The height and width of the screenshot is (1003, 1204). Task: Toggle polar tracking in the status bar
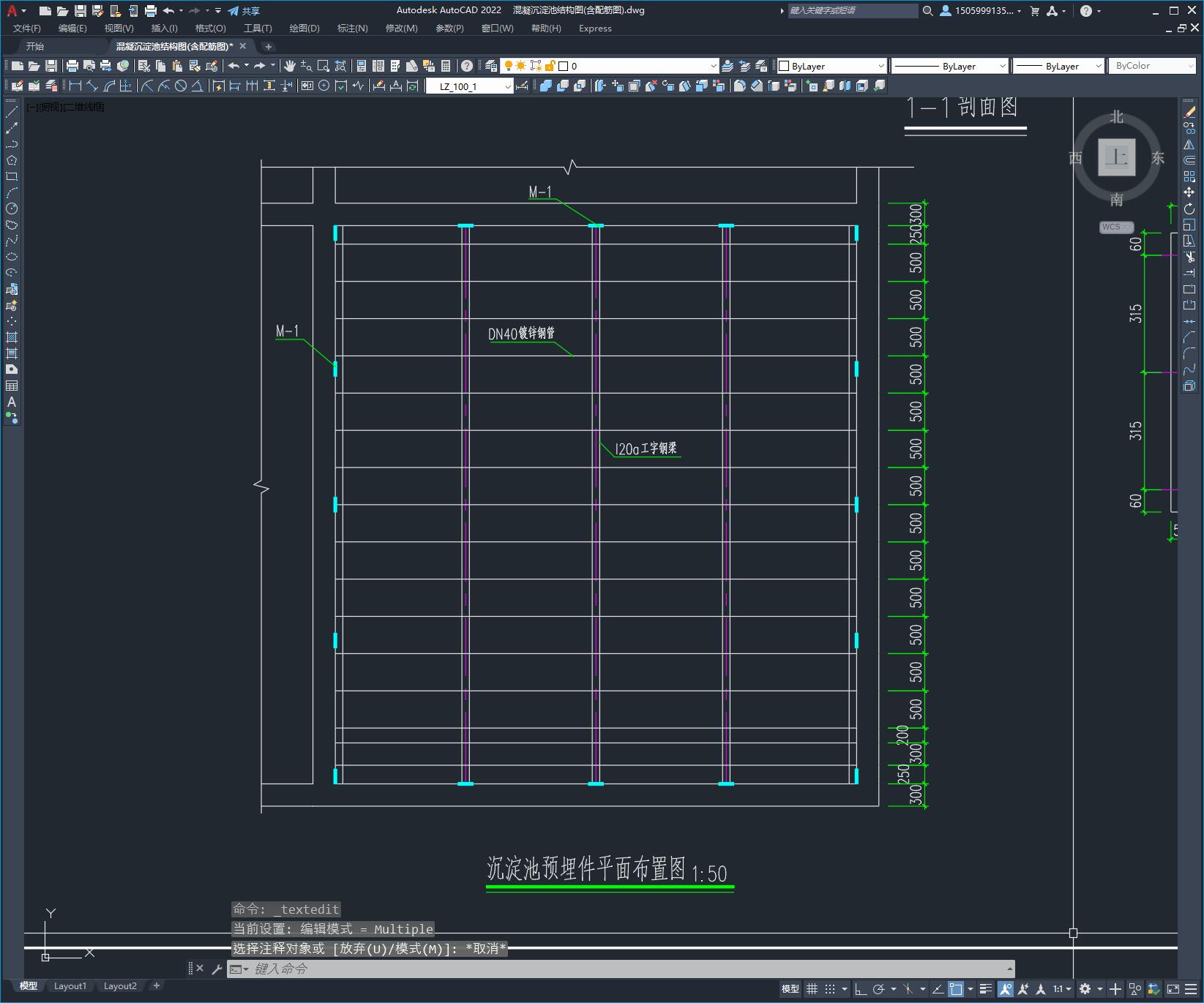878,989
